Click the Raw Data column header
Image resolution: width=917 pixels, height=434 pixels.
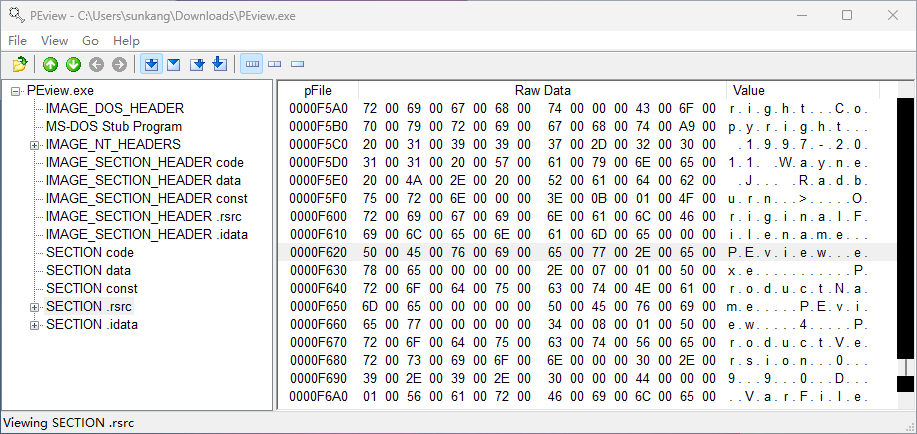coord(542,90)
